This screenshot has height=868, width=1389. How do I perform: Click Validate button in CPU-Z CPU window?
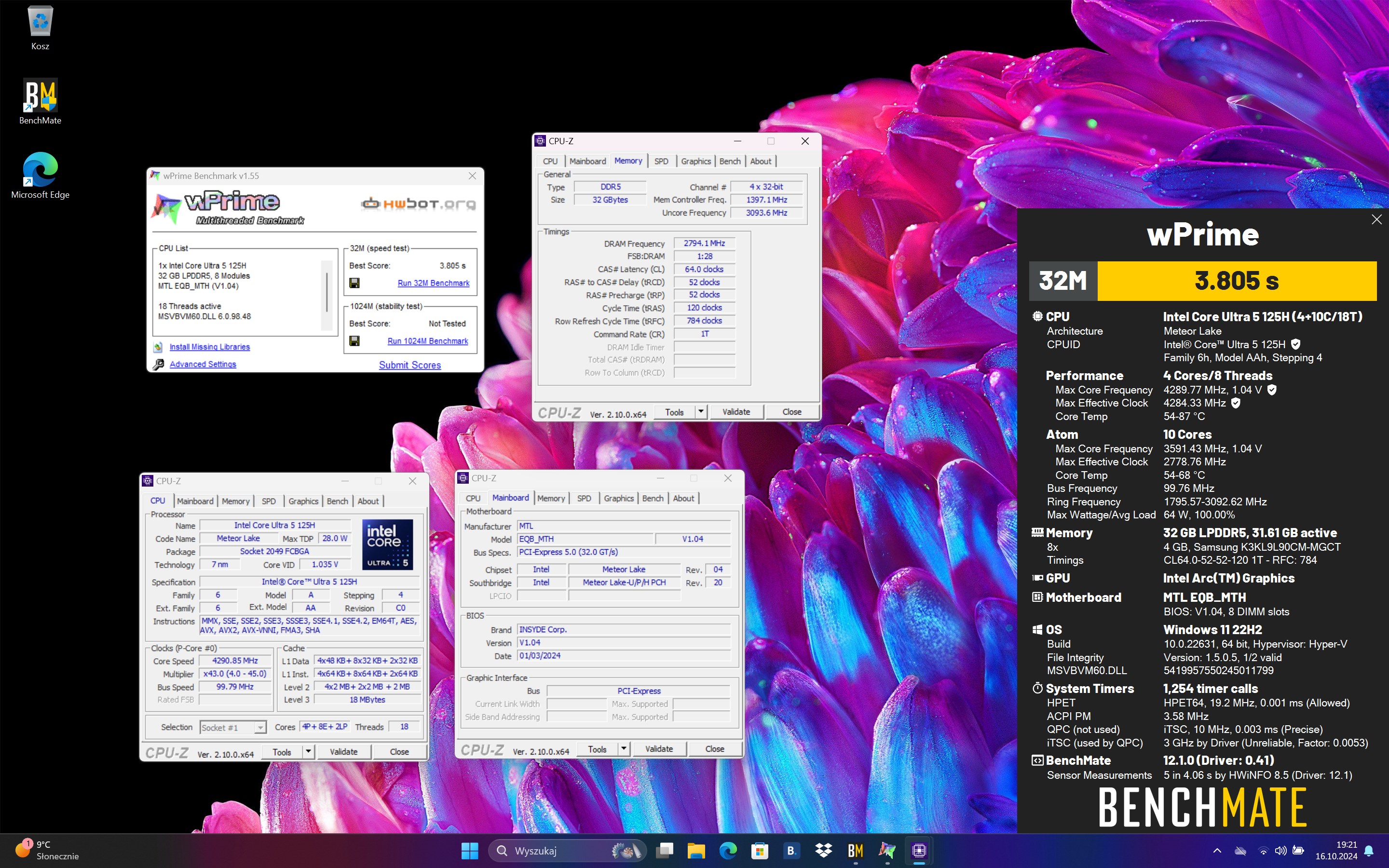(343, 751)
